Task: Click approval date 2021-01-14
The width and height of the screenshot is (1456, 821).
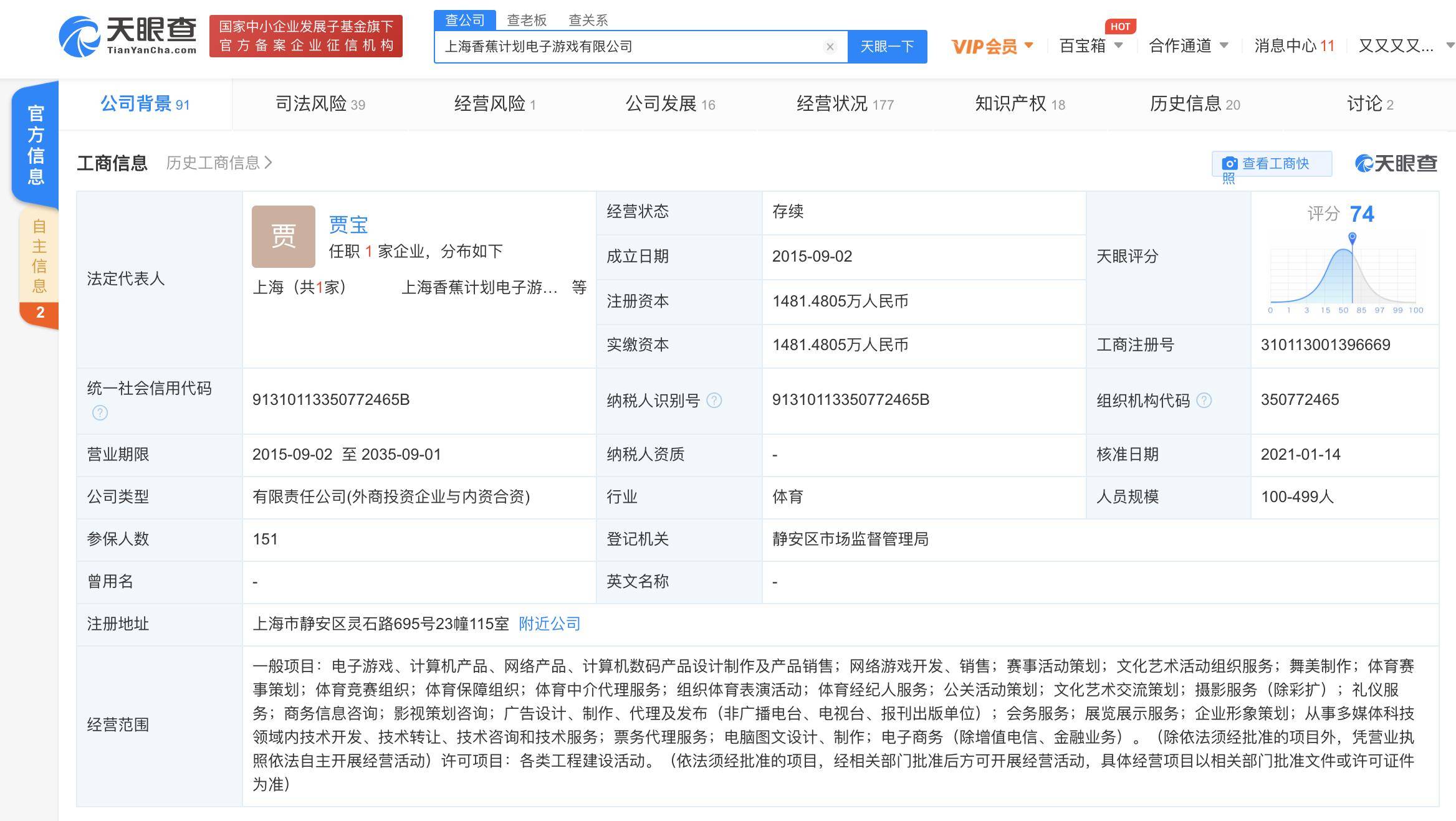Action: click(1301, 455)
